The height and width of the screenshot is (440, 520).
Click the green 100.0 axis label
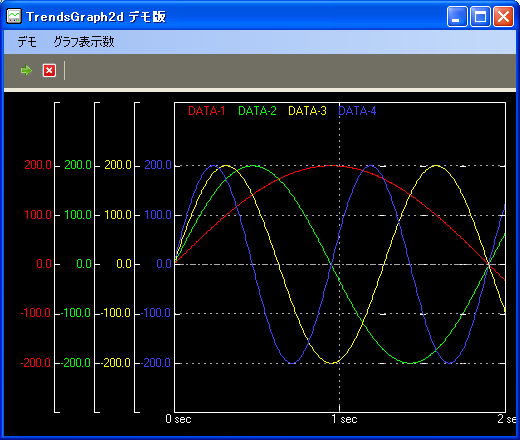tap(78, 215)
